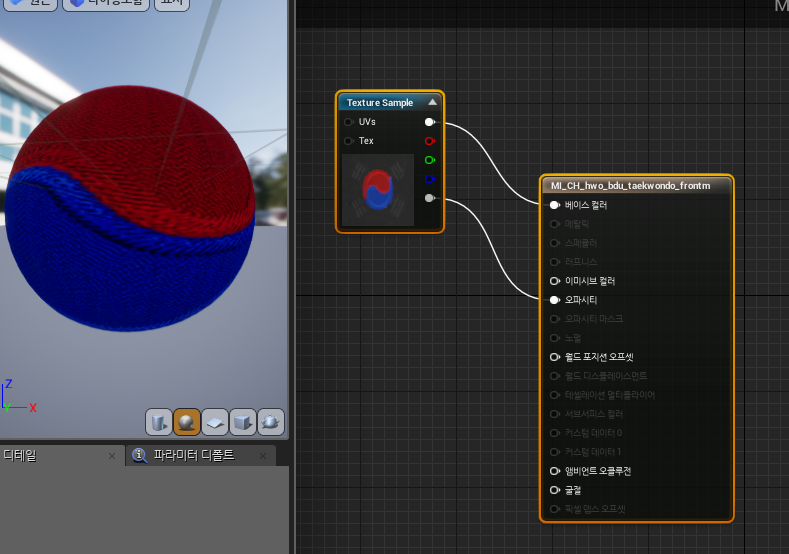Click the 앰비언트 오클루전 input pin
Image resolution: width=789 pixels, height=554 pixels.
pos(555,471)
